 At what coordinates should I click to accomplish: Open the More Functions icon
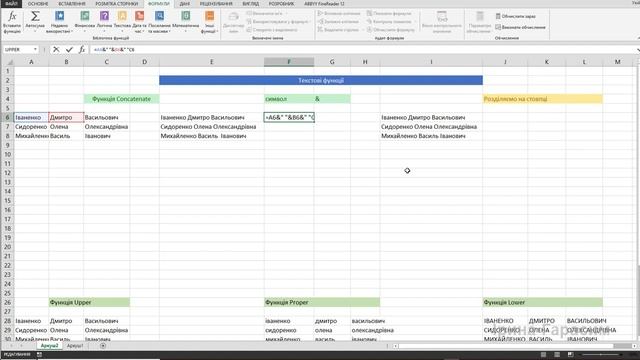pos(210,16)
